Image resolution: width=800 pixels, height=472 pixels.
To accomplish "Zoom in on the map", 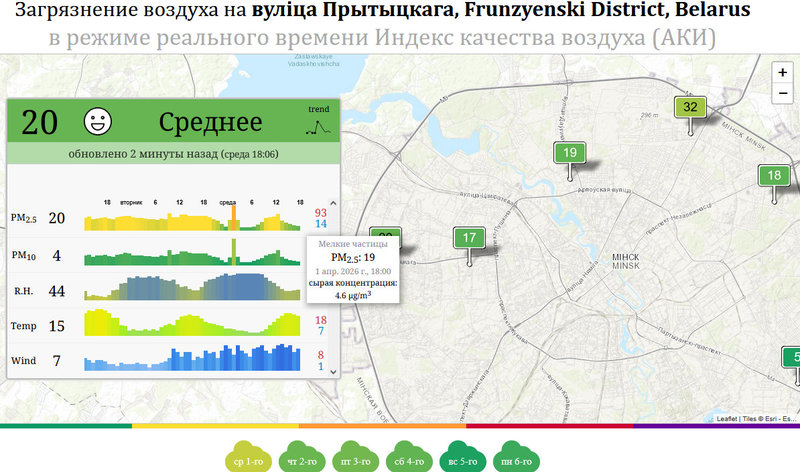I will click(x=783, y=73).
